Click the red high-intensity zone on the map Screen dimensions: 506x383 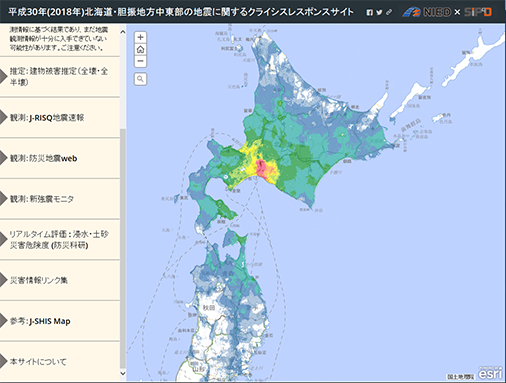(x=260, y=166)
